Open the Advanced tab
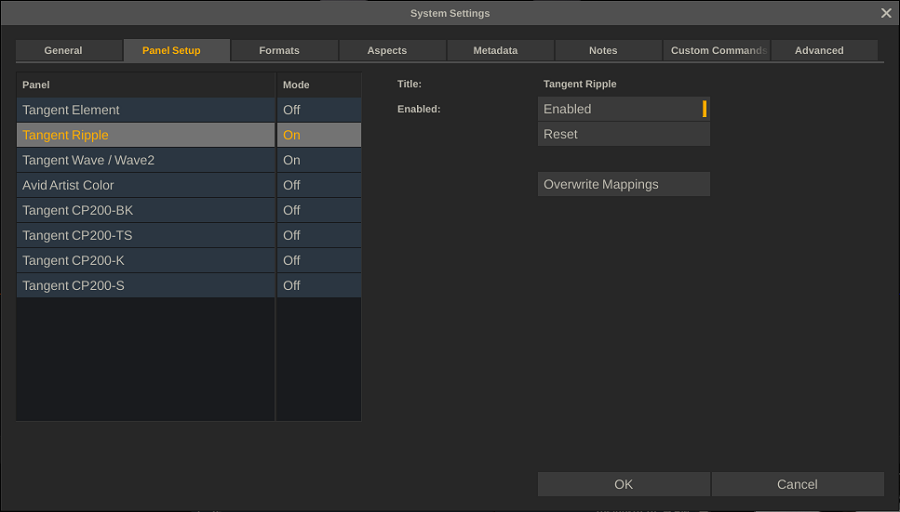Viewport: 900px width, 512px height. (824, 51)
